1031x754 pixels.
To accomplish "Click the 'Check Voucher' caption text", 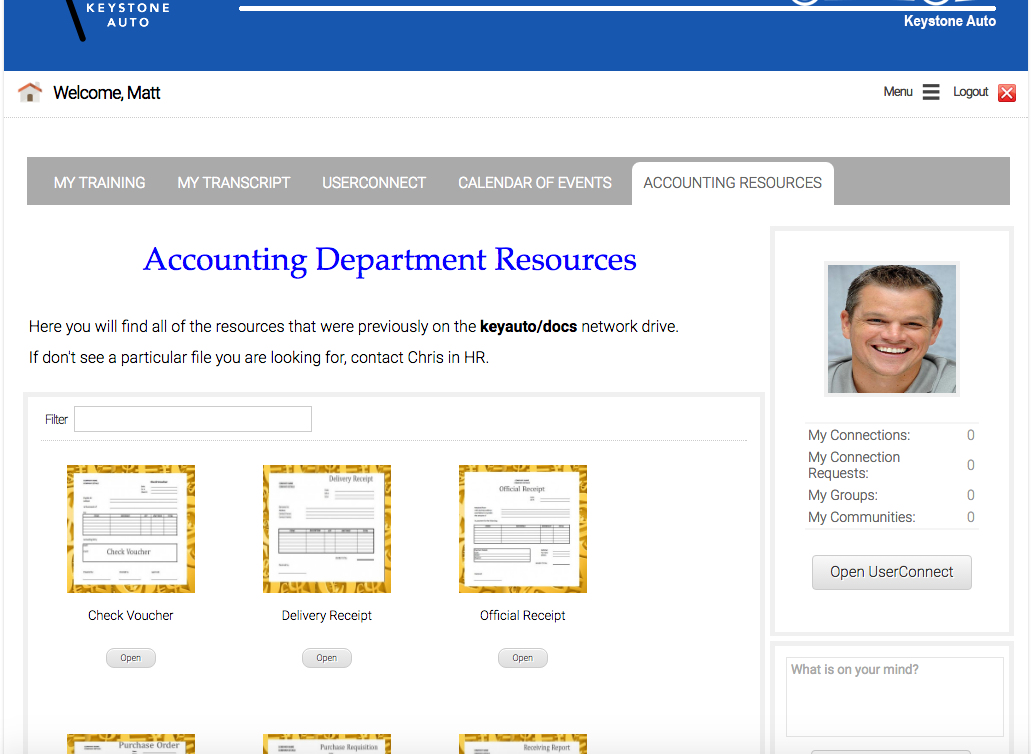I will 131,615.
